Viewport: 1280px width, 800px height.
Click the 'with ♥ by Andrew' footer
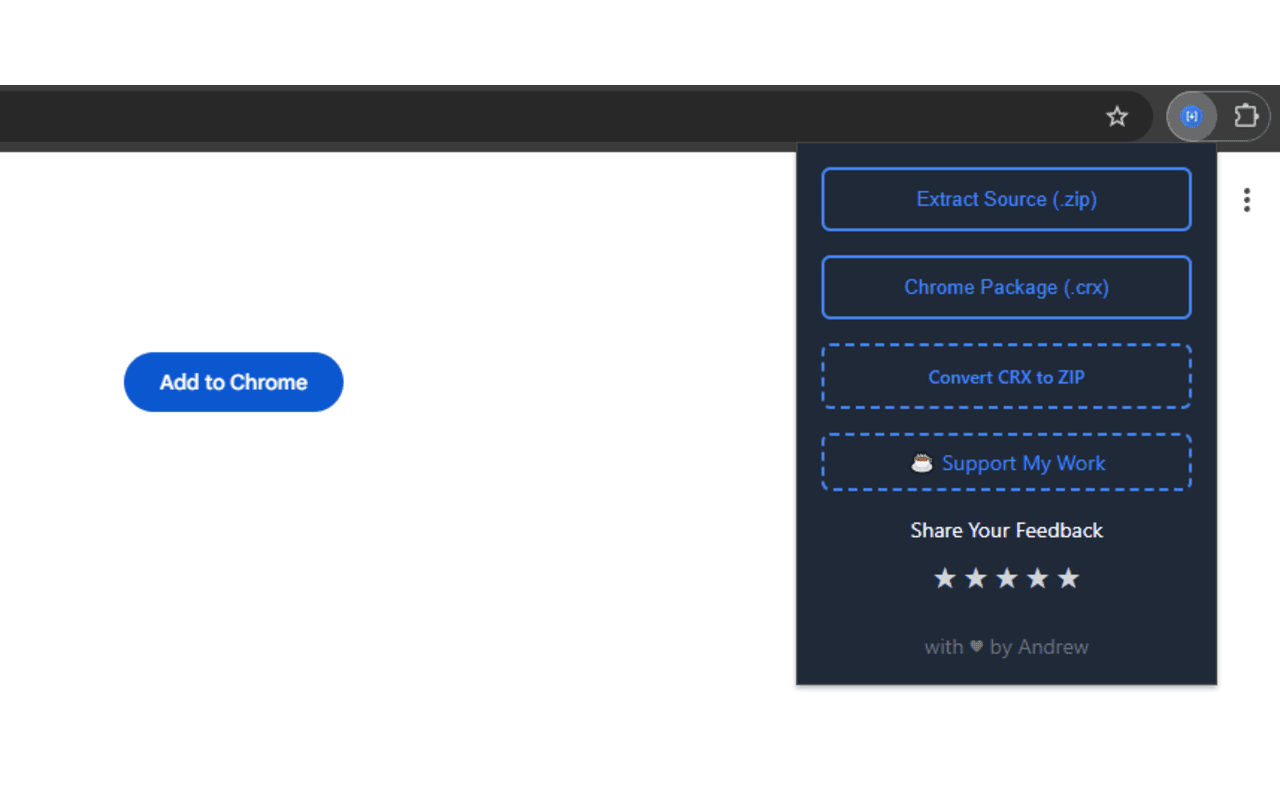click(x=1006, y=647)
